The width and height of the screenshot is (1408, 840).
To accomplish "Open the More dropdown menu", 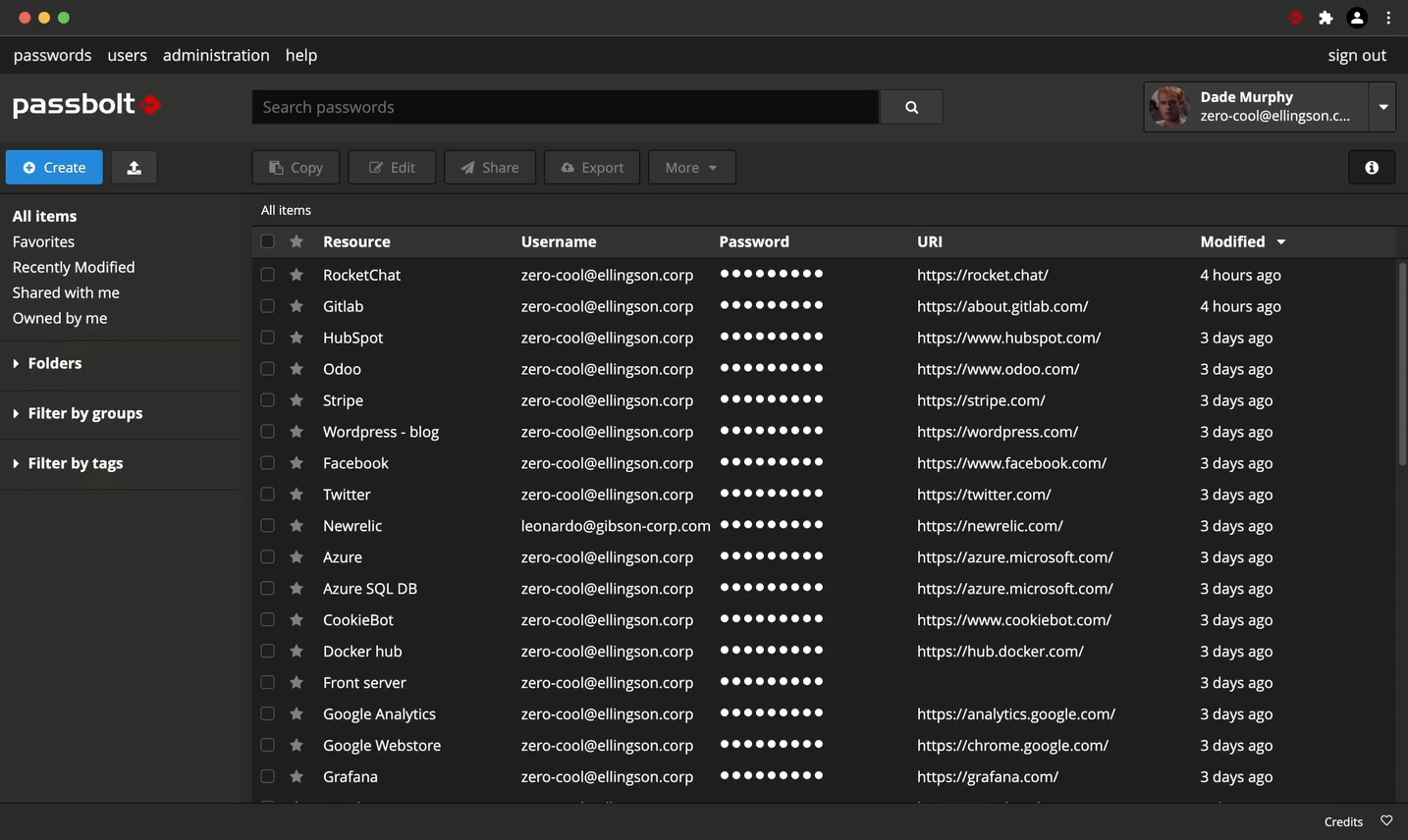I will click(691, 168).
